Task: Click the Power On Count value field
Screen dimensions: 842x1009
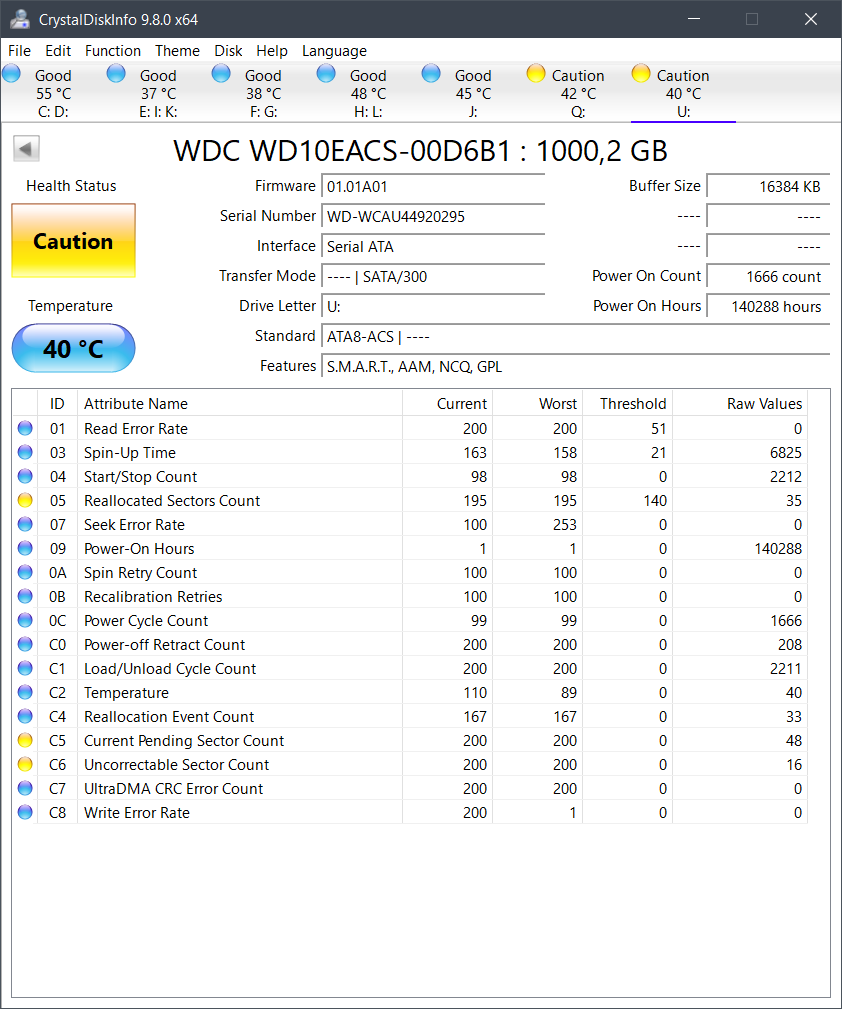Action: 768,277
